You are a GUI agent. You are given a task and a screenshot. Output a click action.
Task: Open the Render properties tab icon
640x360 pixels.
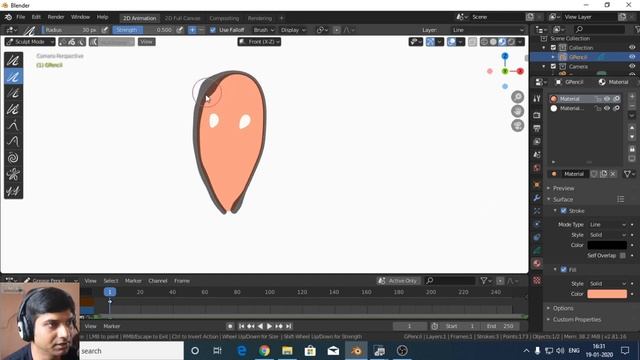point(537,116)
